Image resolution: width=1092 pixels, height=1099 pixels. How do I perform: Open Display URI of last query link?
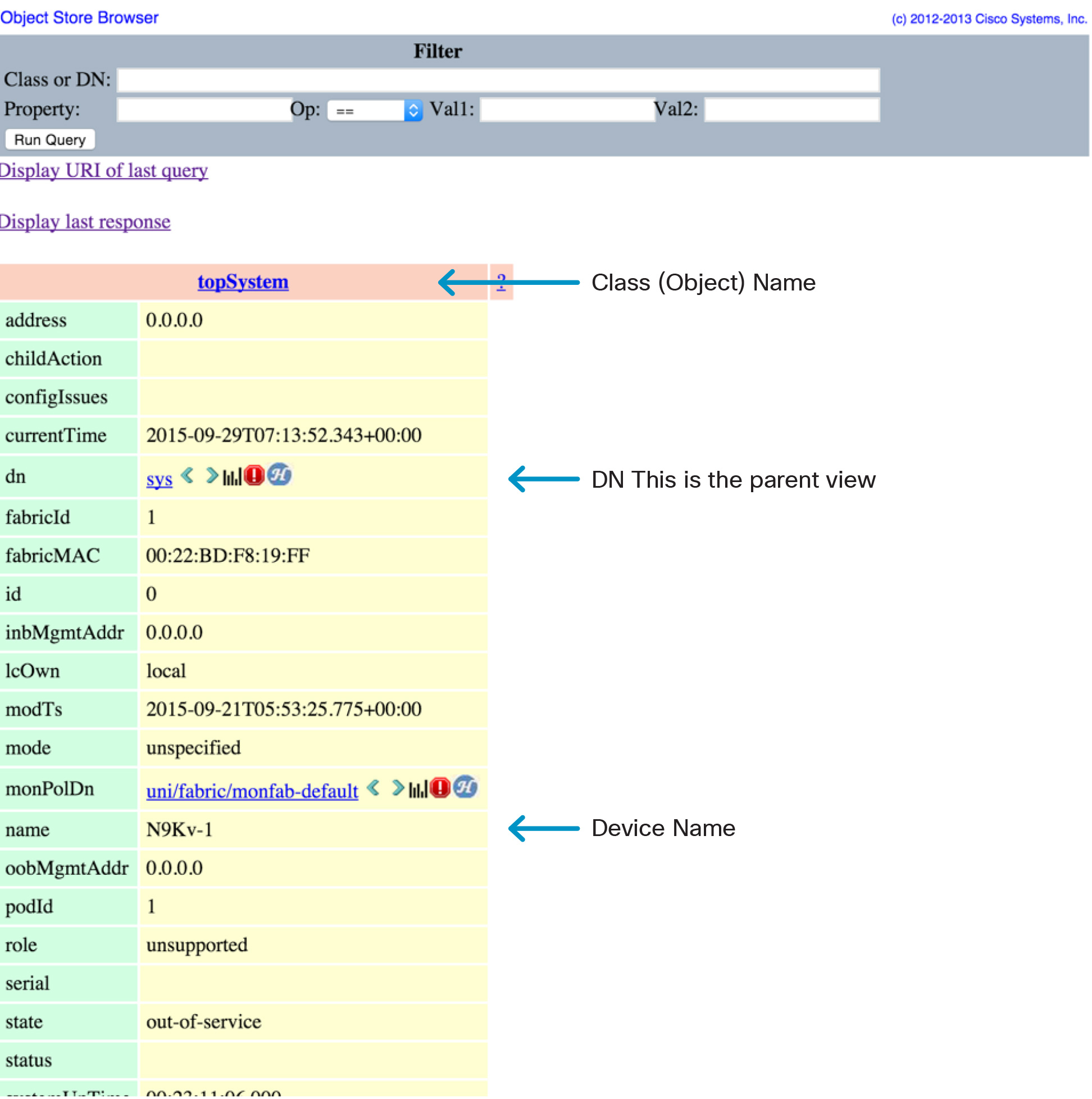point(104,171)
